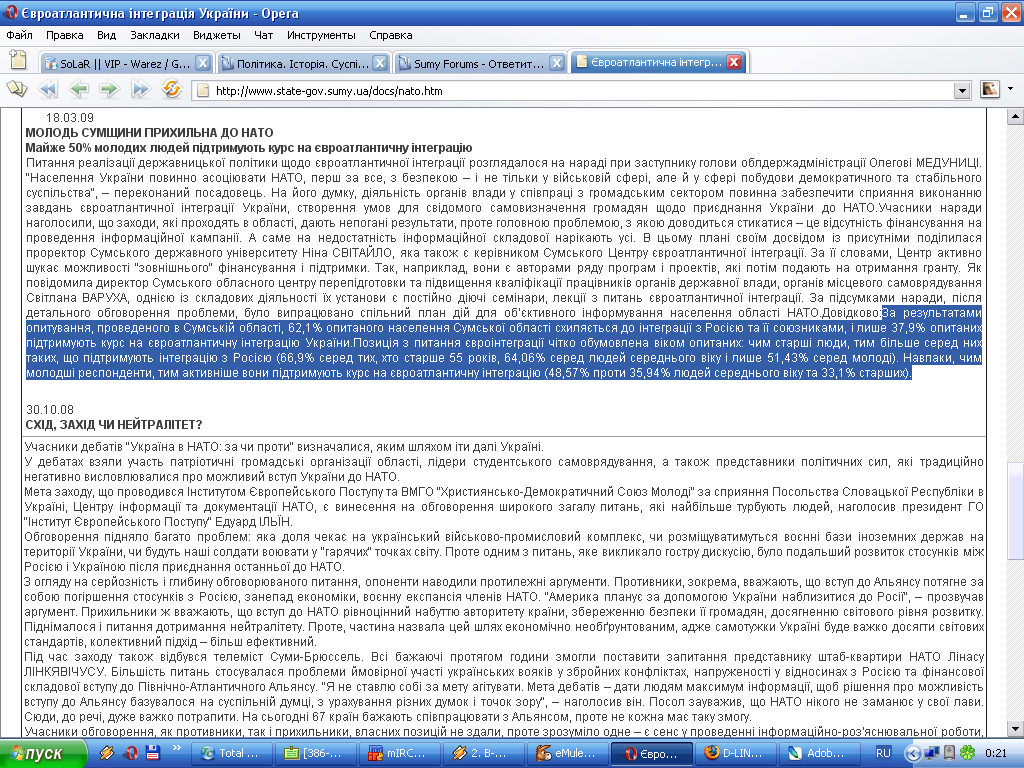Click the rewind navigation icon
This screenshot has height=768, width=1024.
point(47,90)
